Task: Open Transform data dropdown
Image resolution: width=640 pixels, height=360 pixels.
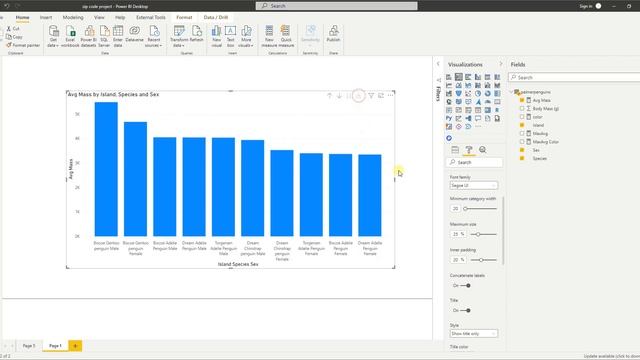Action: point(179,36)
